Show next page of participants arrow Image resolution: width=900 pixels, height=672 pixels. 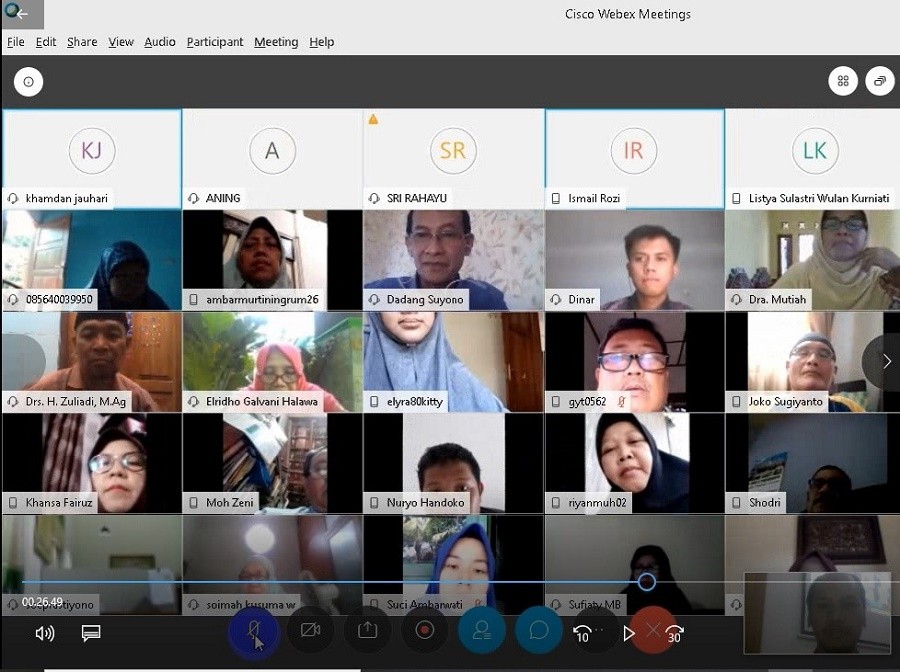pyautogui.click(x=885, y=361)
